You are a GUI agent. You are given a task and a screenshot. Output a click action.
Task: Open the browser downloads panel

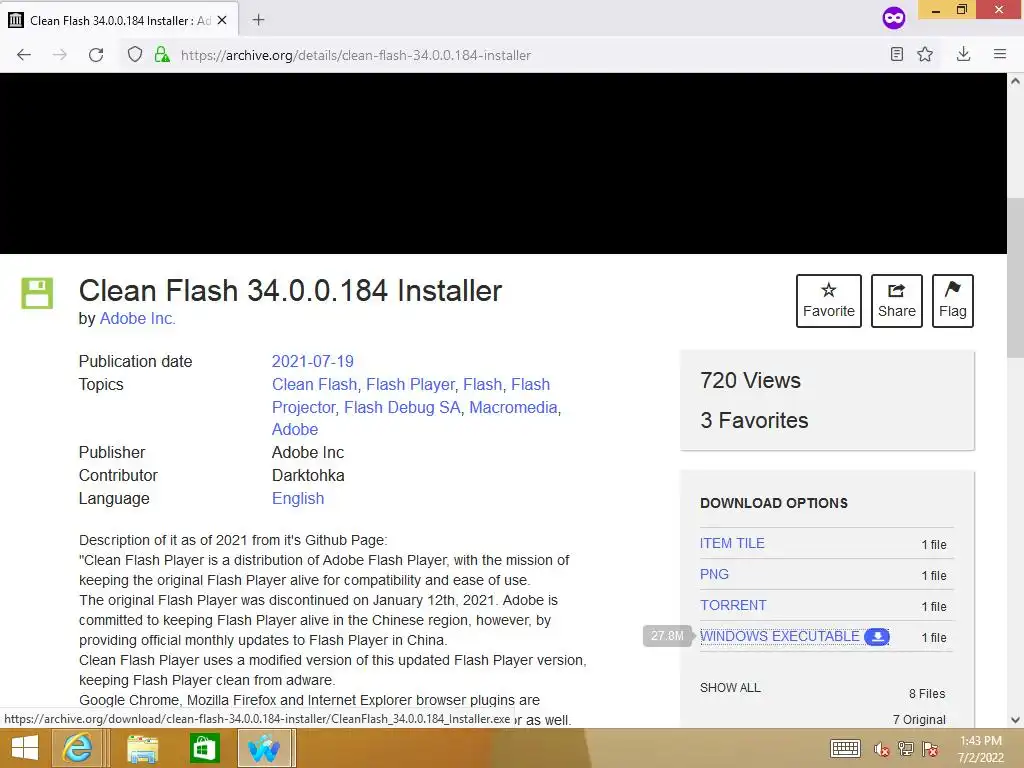[963, 54]
